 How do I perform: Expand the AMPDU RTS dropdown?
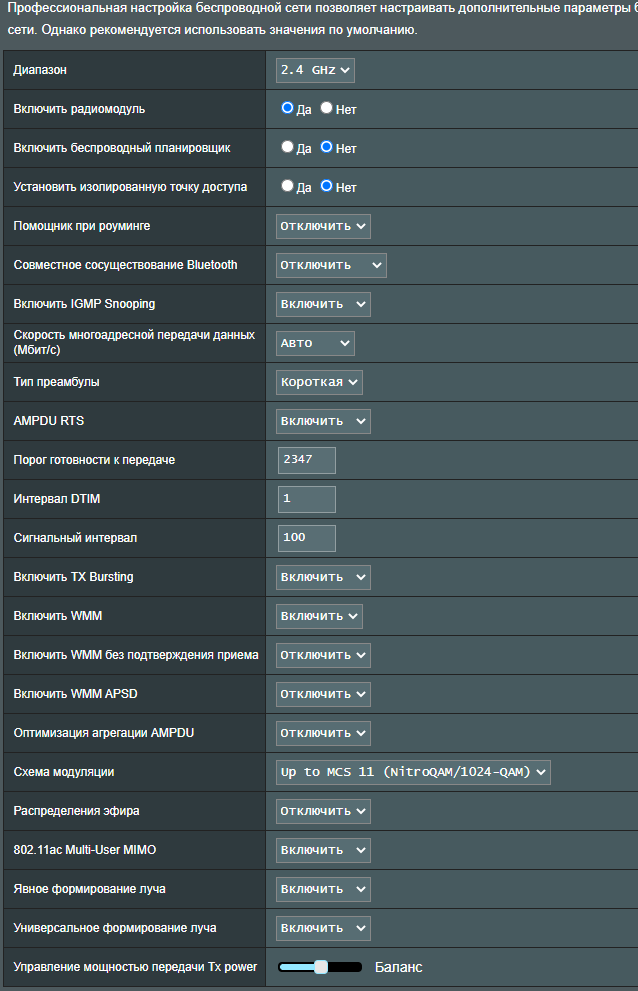[323, 421]
